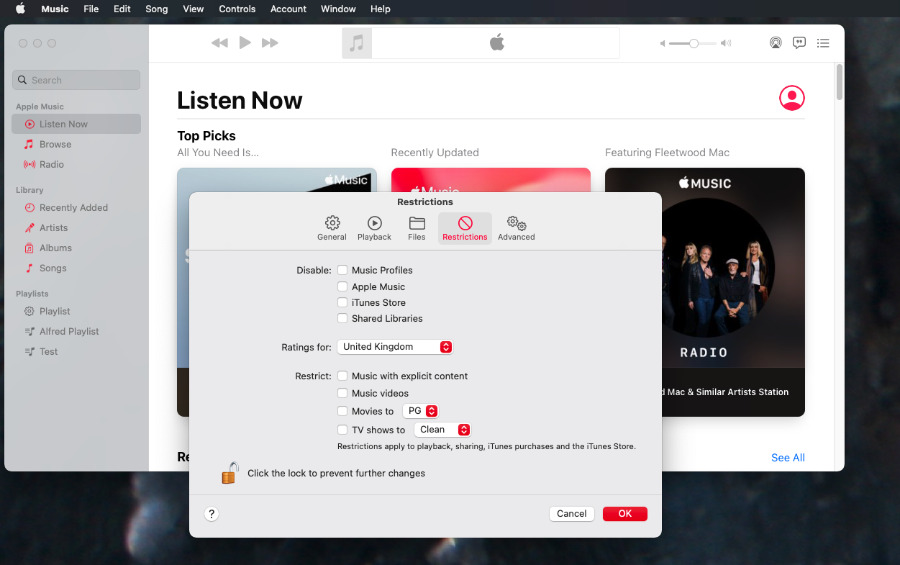The width and height of the screenshot is (900, 565).
Task: Open the Song menu
Action: coord(156,9)
